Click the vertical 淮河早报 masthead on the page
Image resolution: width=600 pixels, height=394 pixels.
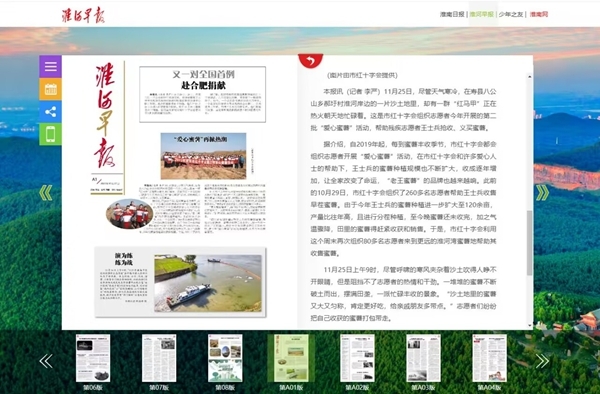point(106,117)
